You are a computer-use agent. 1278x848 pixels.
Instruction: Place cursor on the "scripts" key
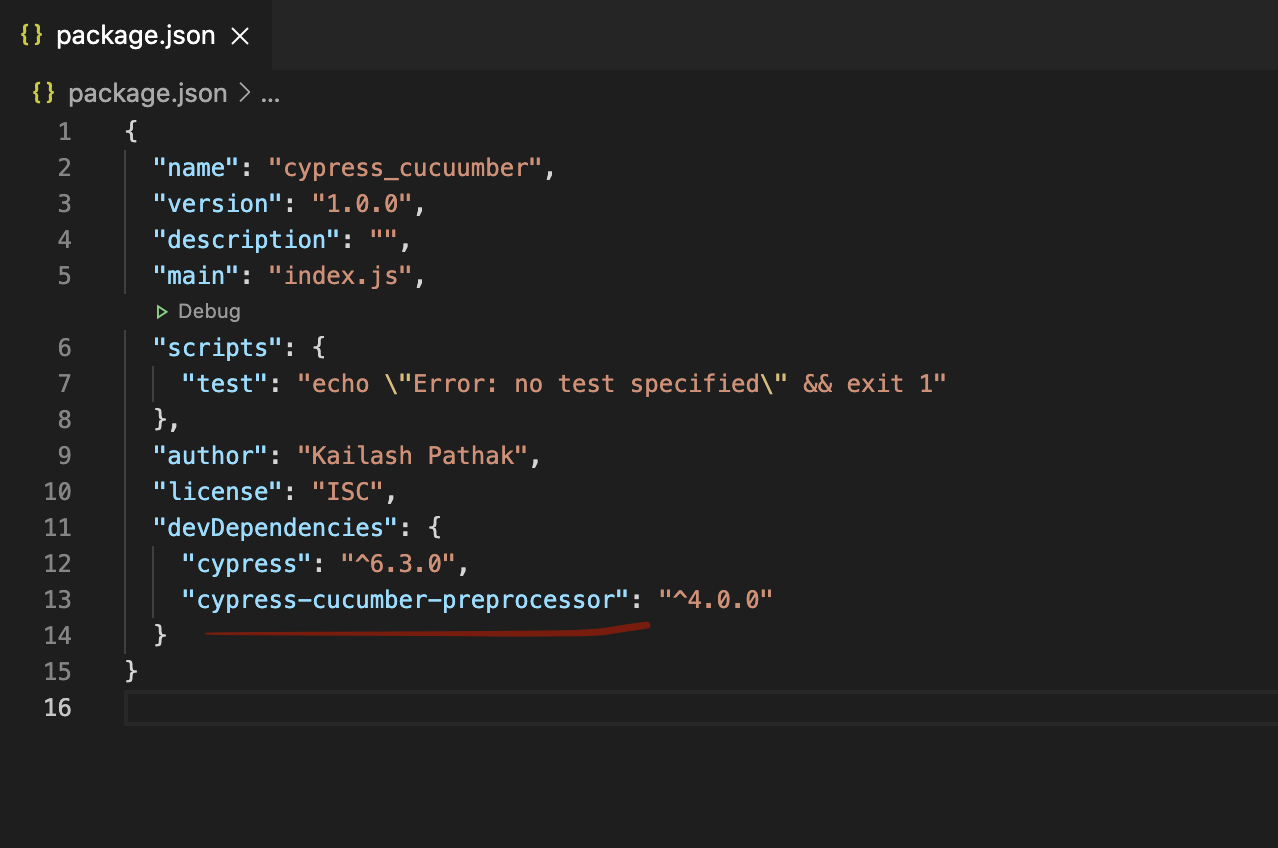coord(211,348)
